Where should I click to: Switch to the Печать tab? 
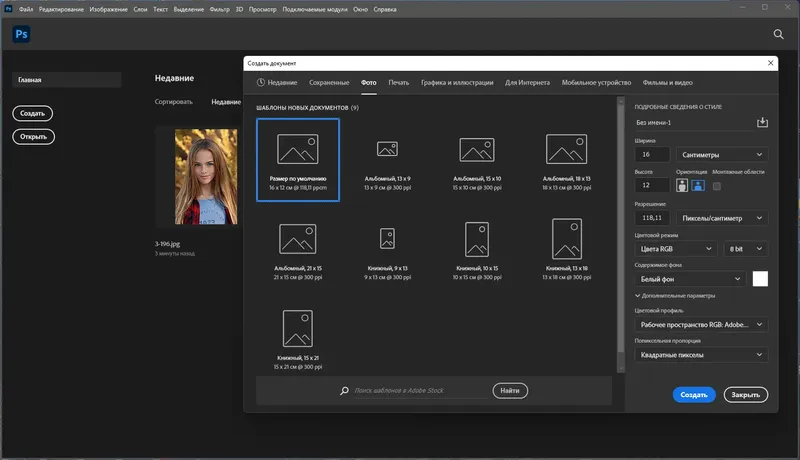click(x=398, y=82)
